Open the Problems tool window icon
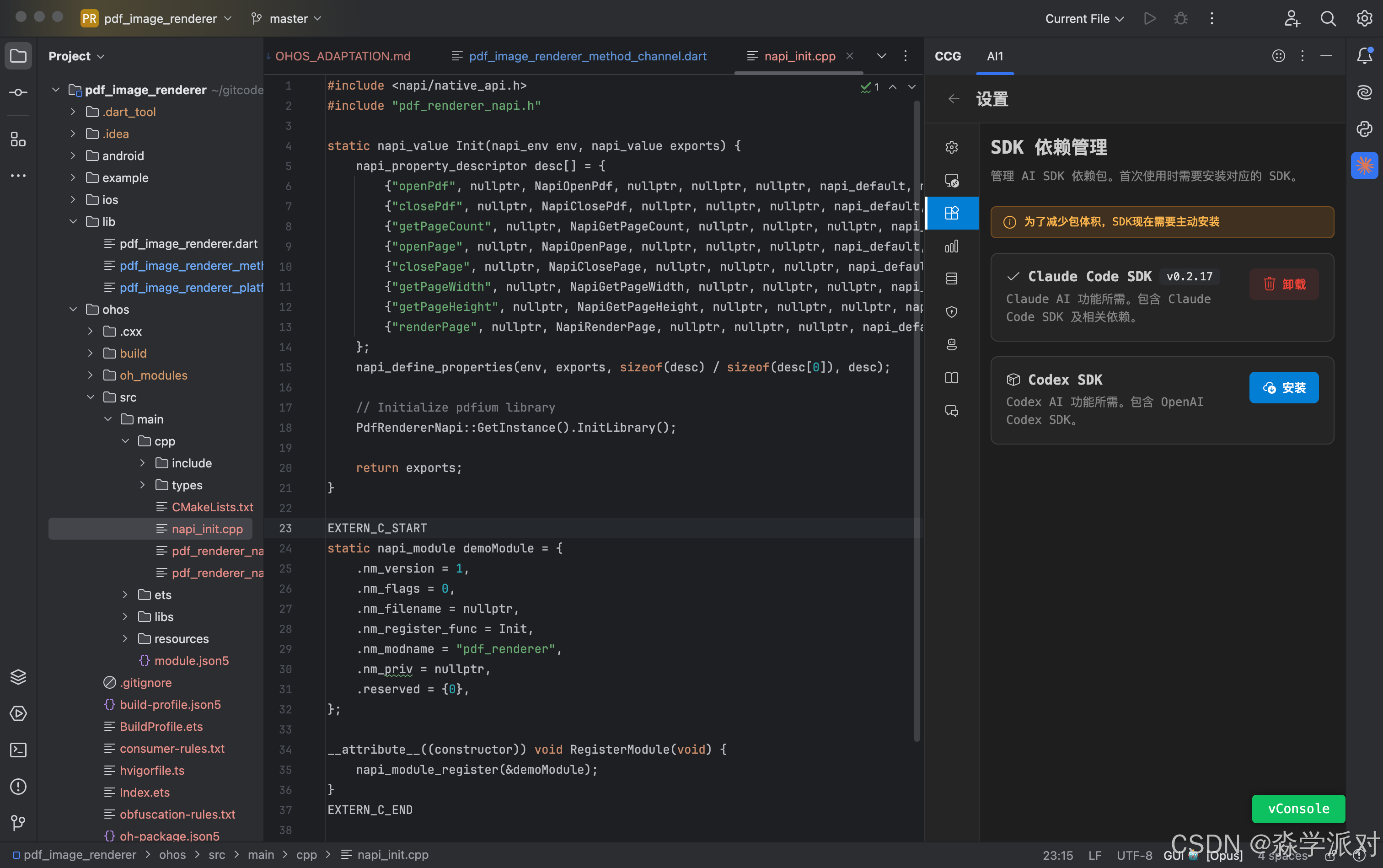The width and height of the screenshot is (1383, 868). 18,787
